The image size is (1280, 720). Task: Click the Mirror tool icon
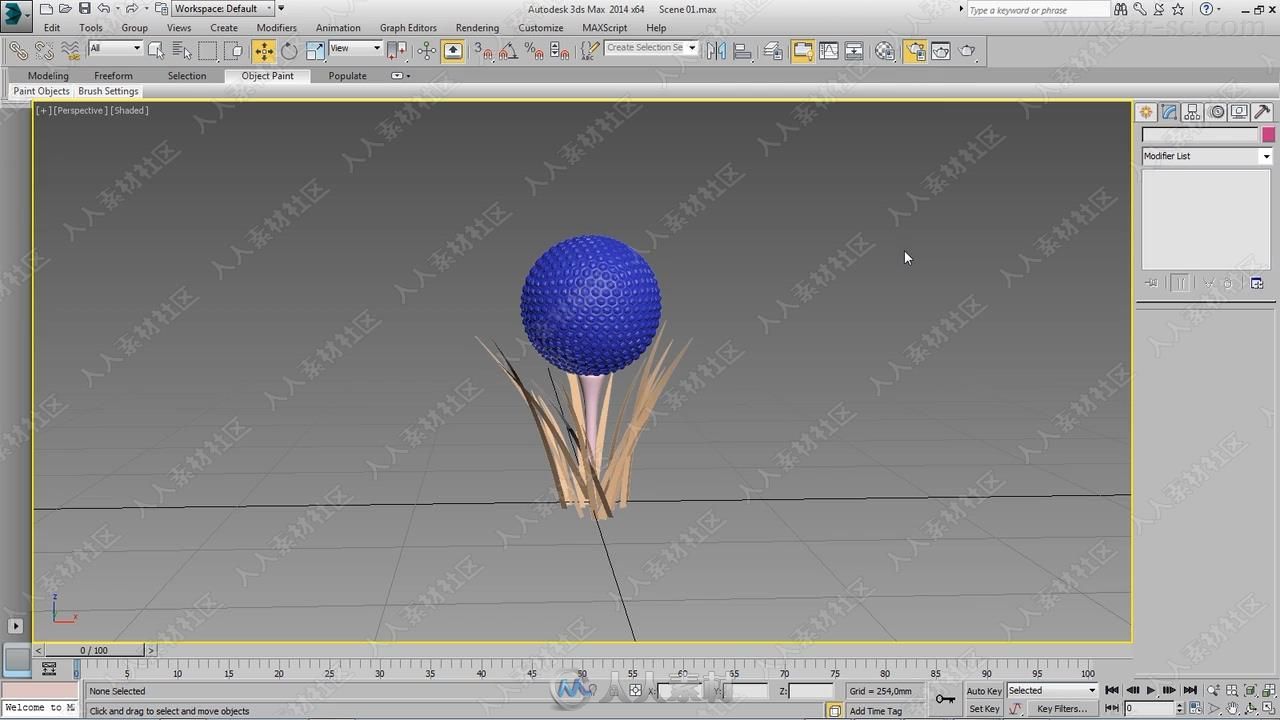tap(716, 50)
